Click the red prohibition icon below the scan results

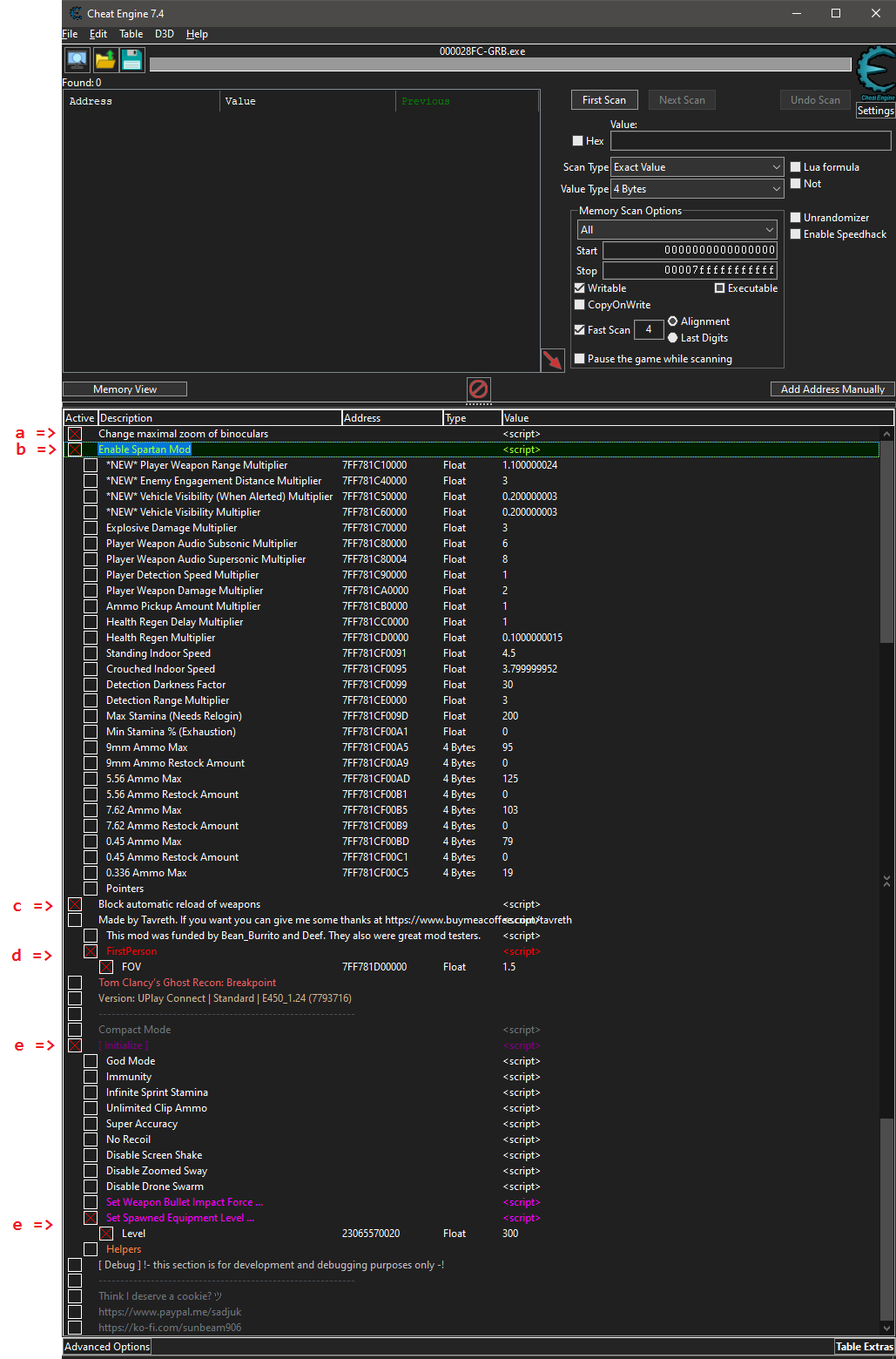pyautogui.click(x=478, y=389)
